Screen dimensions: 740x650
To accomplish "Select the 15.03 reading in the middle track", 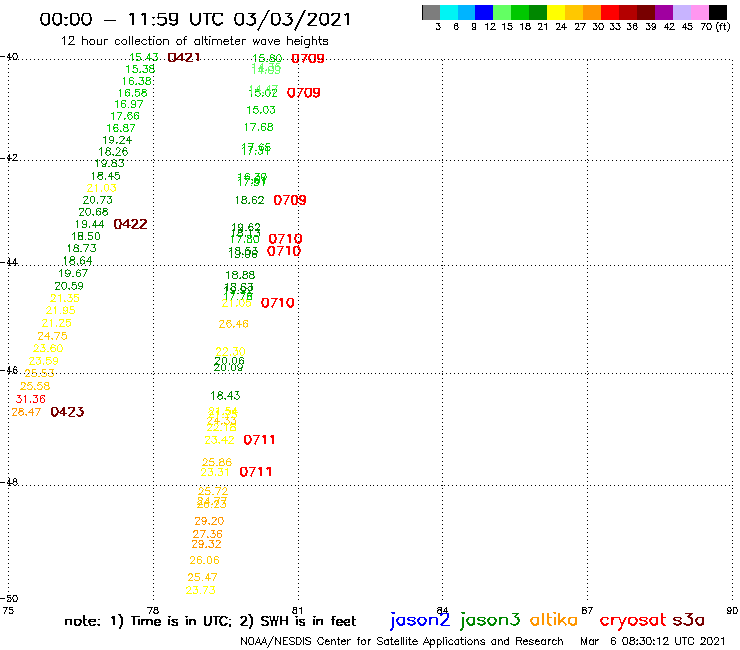I will pos(261,110).
